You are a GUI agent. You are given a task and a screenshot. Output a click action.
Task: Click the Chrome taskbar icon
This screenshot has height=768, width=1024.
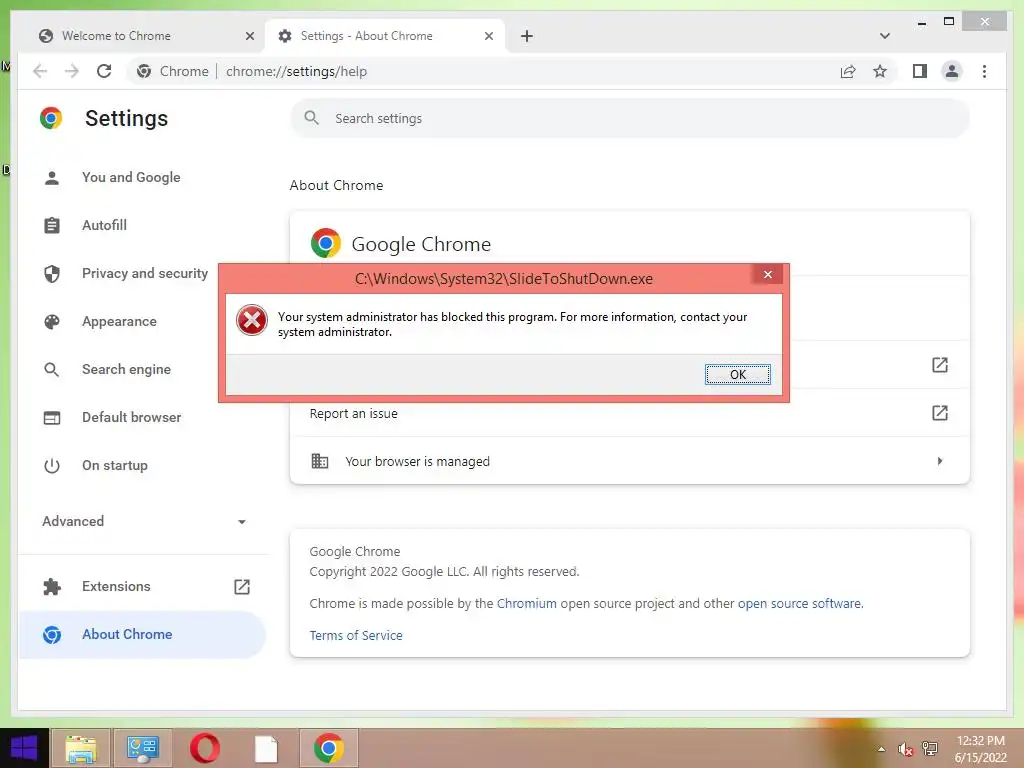click(x=328, y=748)
